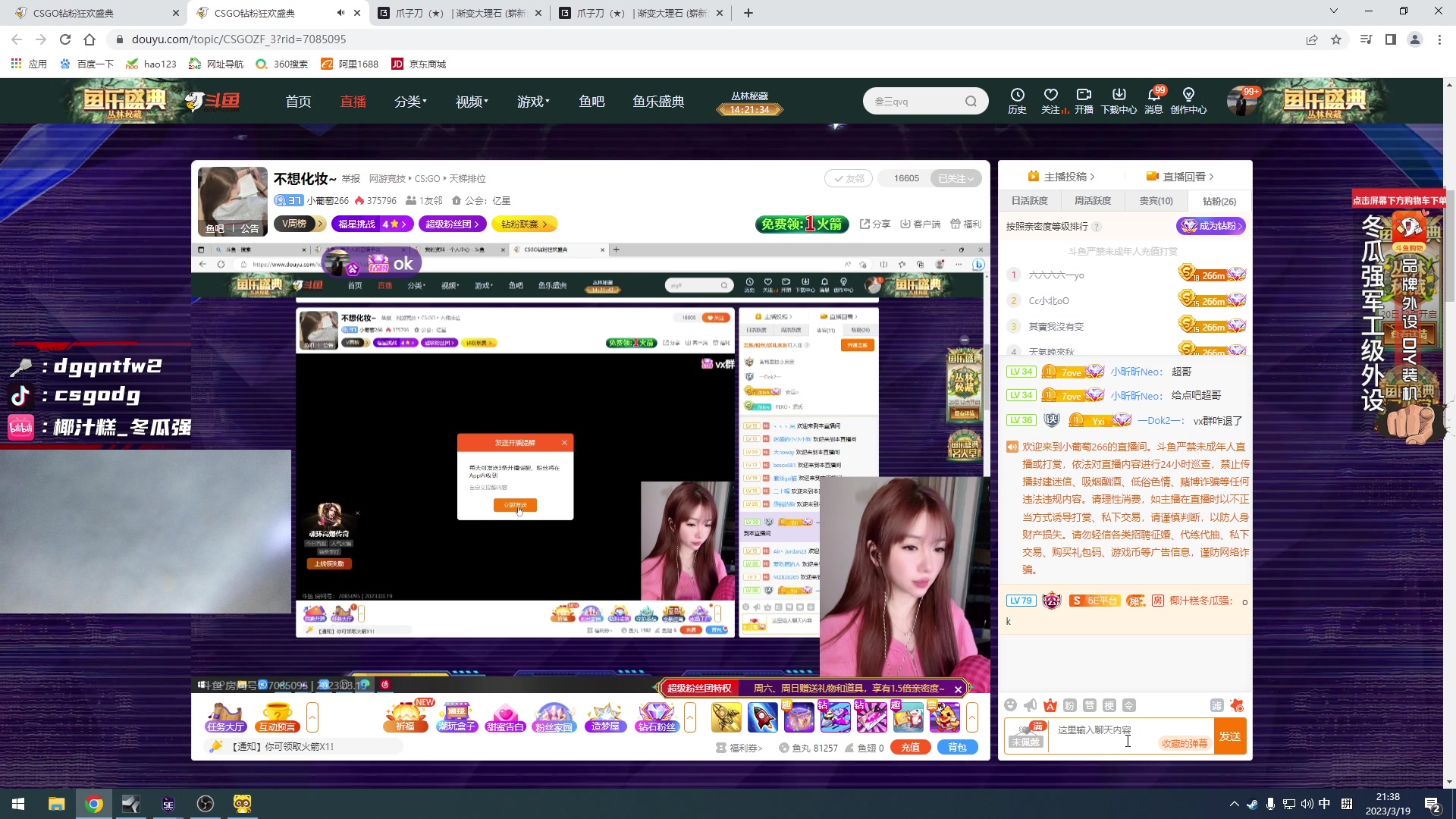
Task: Open emoji picker in chat
Action: point(1010,705)
